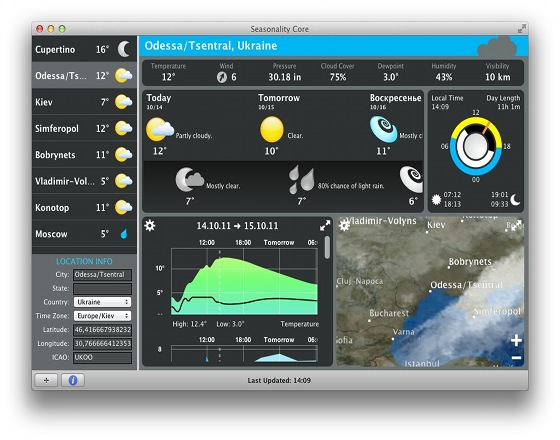
Task: Click the graph panel vertical scrollbar
Action: [327, 248]
